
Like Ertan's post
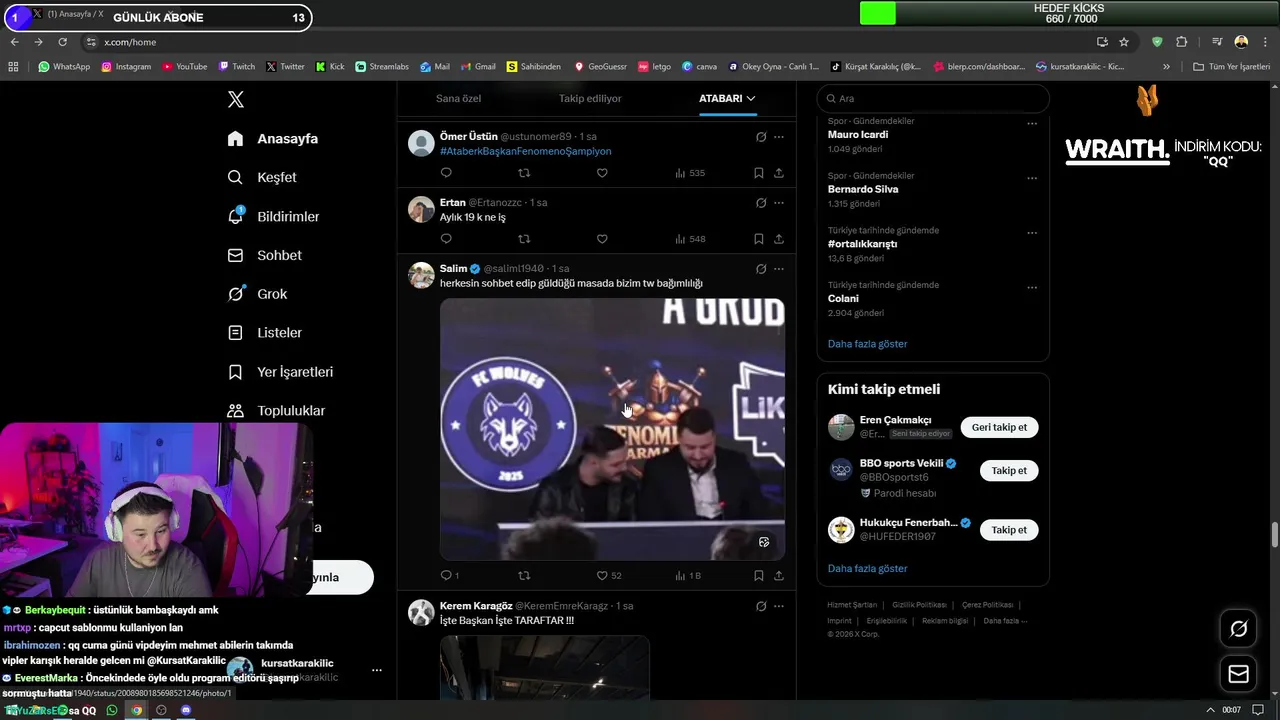click(x=602, y=239)
